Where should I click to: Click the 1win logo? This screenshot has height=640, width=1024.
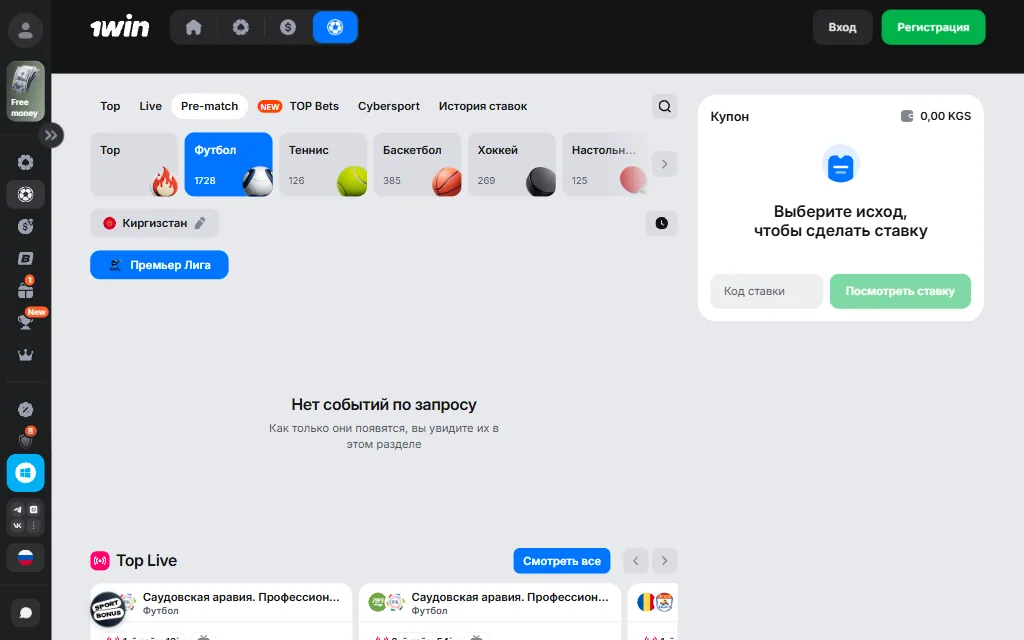pyautogui.click(x=120, y=27)
